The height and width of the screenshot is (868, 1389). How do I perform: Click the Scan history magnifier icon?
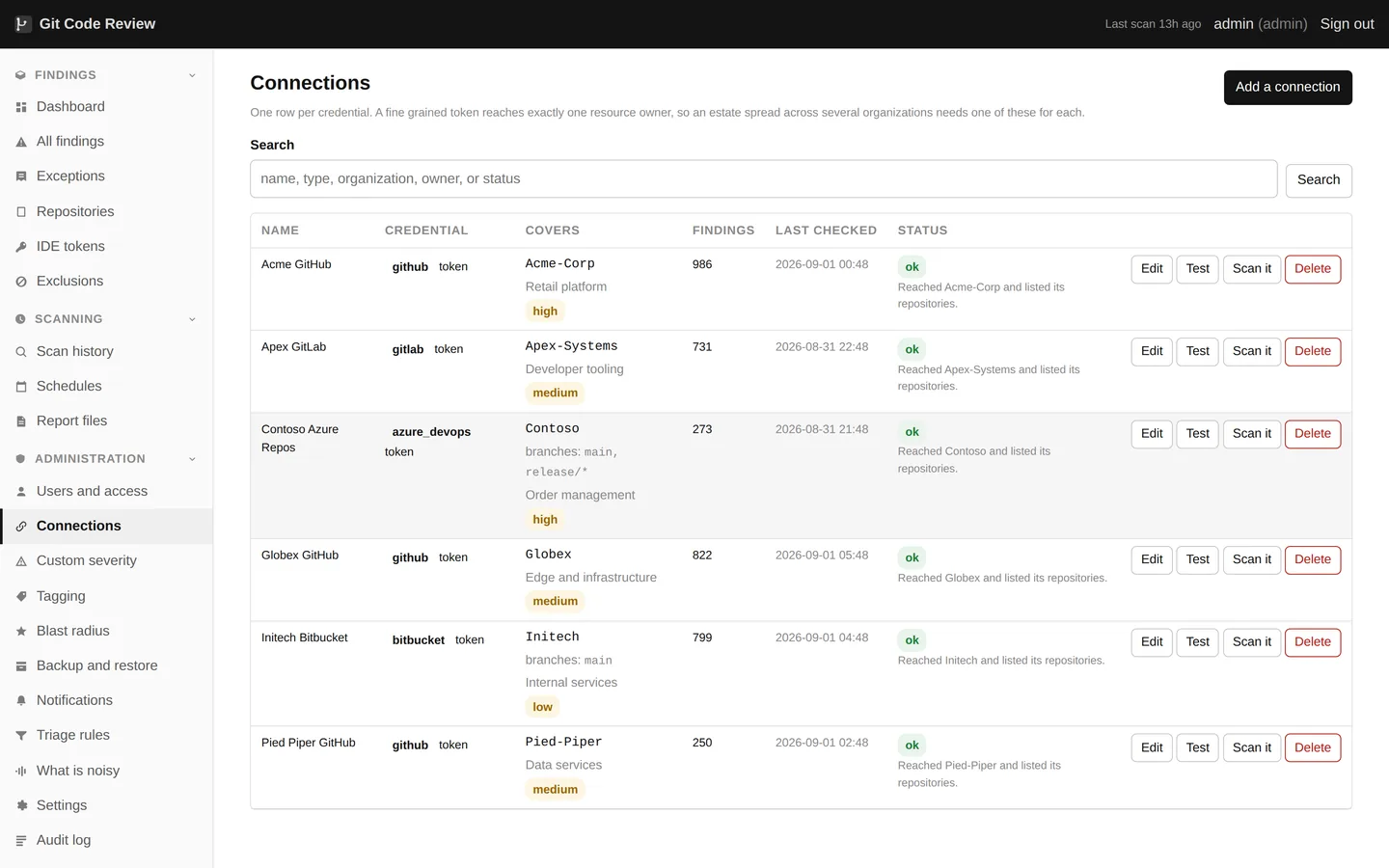pyautogui.click(x=21, y=352)
